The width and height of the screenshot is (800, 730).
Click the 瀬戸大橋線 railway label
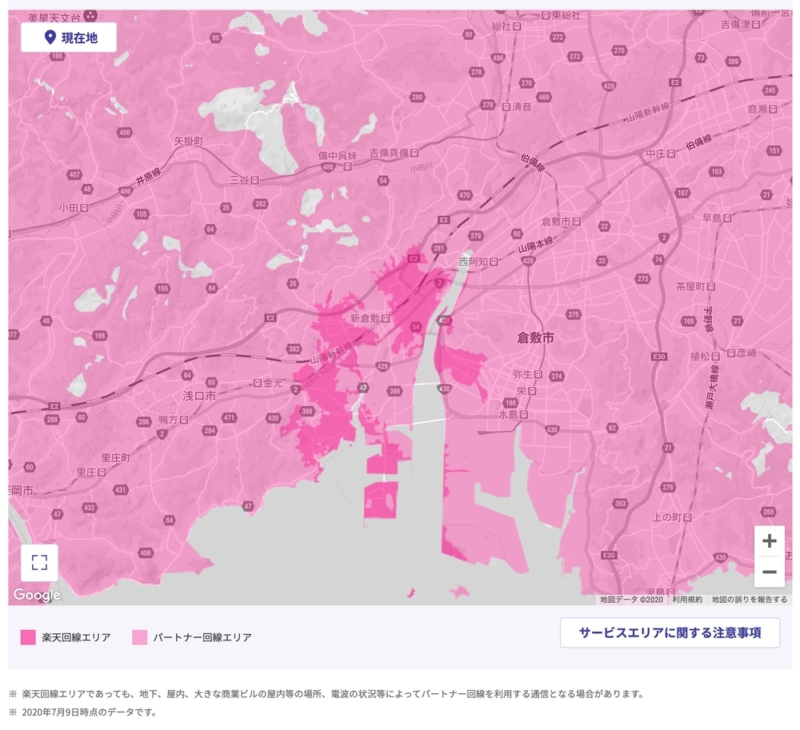(713, 386)
